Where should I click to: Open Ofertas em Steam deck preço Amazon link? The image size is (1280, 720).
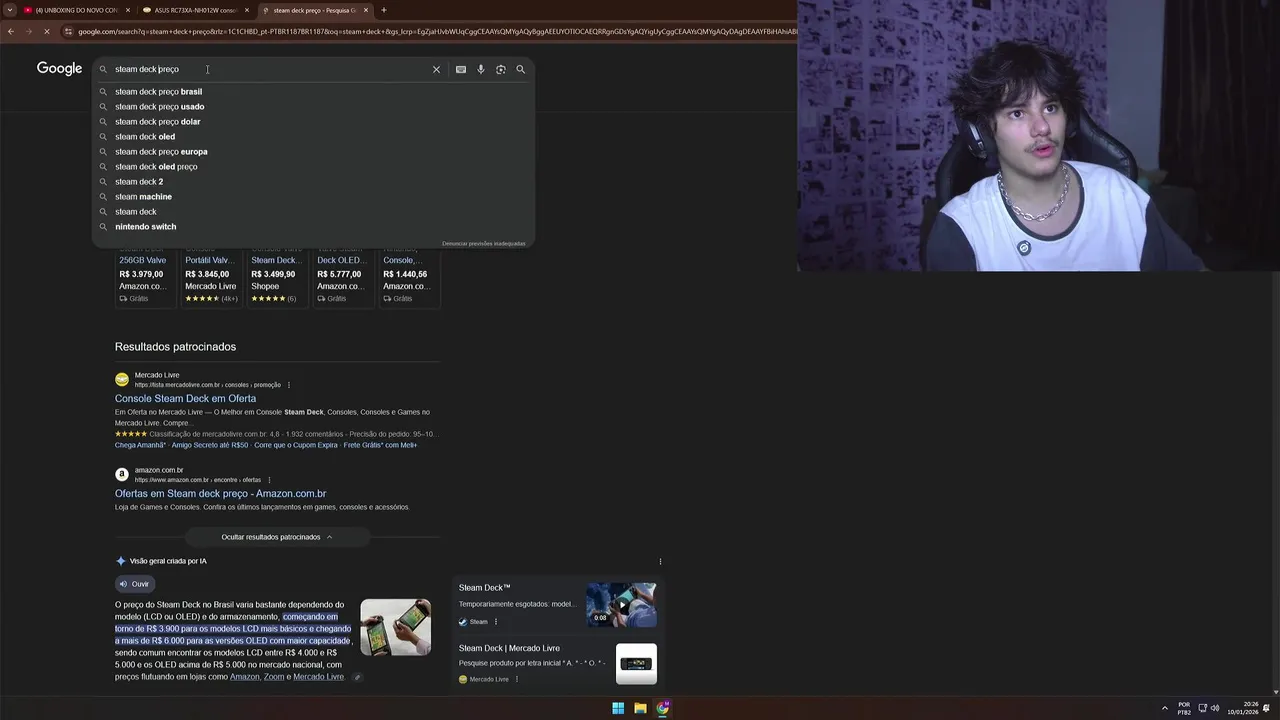[x=220, y=493]
